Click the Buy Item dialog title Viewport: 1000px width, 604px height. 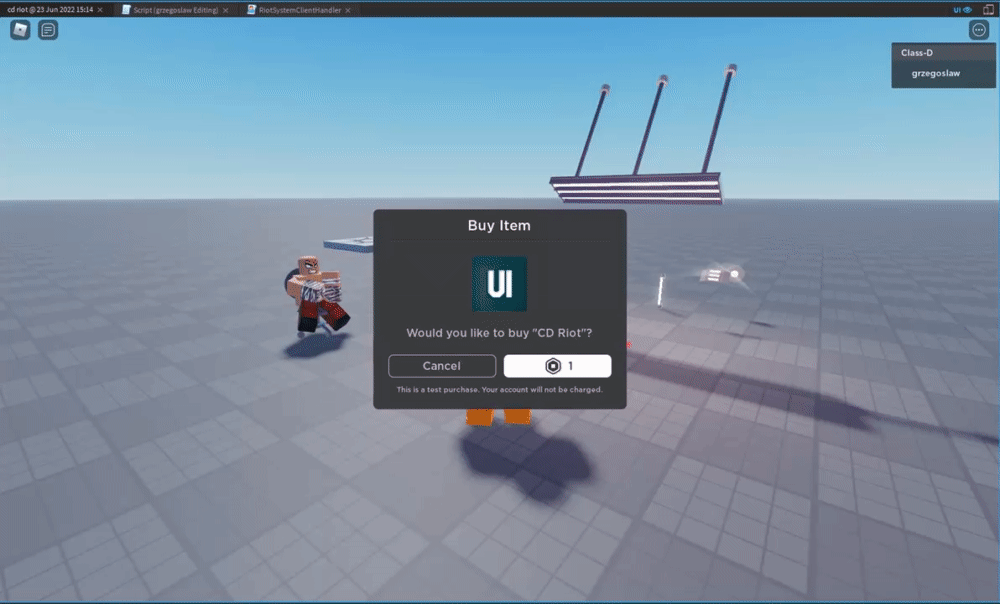click(499, 225)
